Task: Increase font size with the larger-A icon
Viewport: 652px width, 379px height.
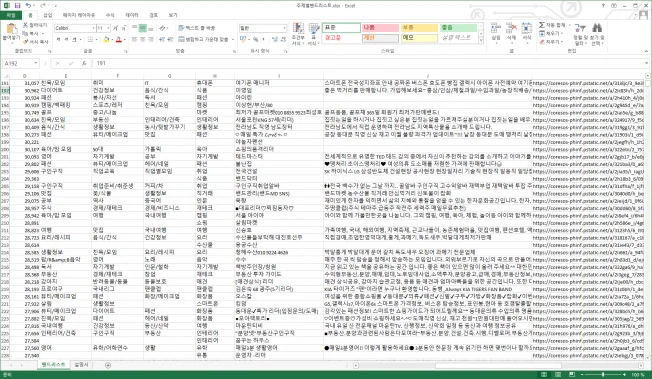Action: [x=115, y=28]
